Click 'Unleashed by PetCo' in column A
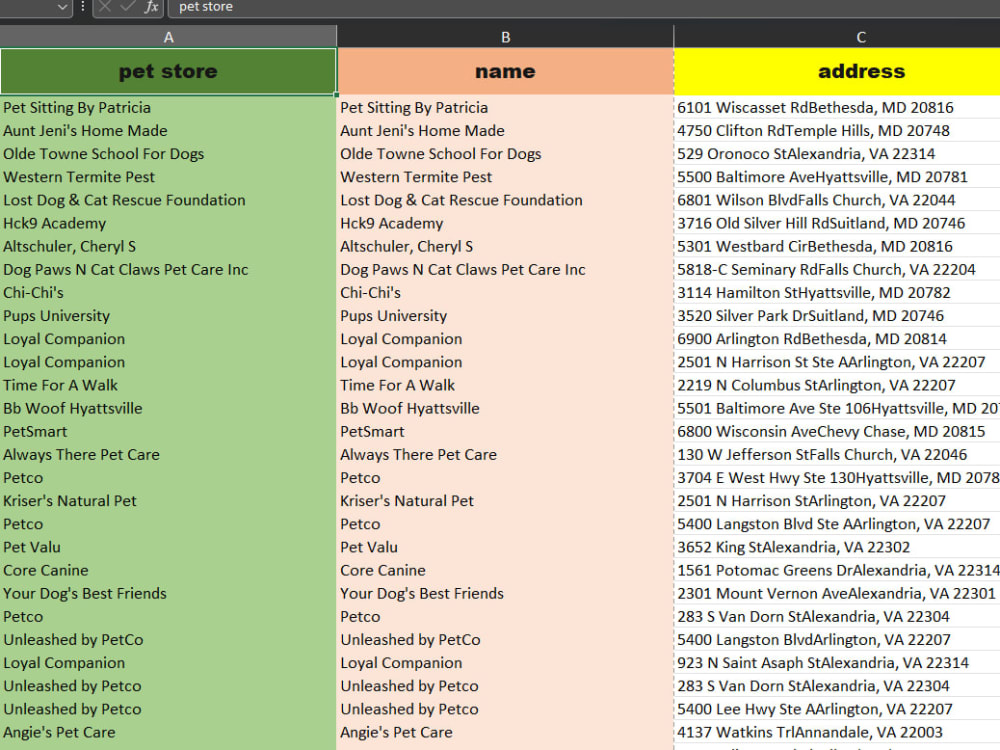 (73, 640)
